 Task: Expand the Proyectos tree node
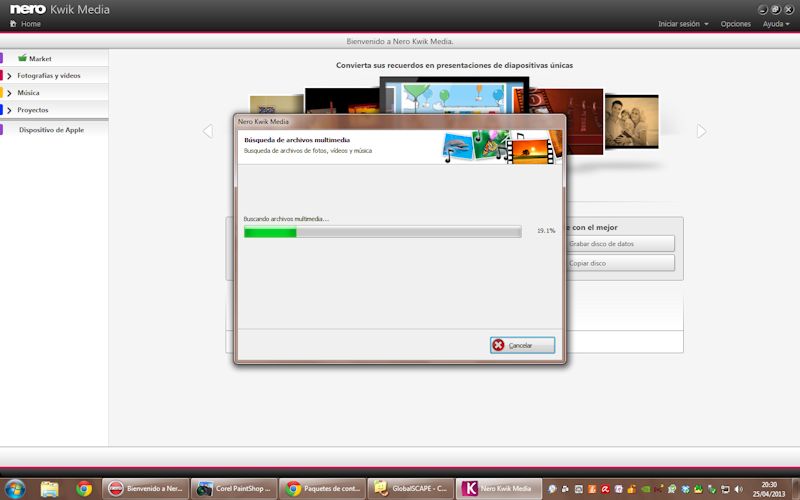click(x=9, y=110)
